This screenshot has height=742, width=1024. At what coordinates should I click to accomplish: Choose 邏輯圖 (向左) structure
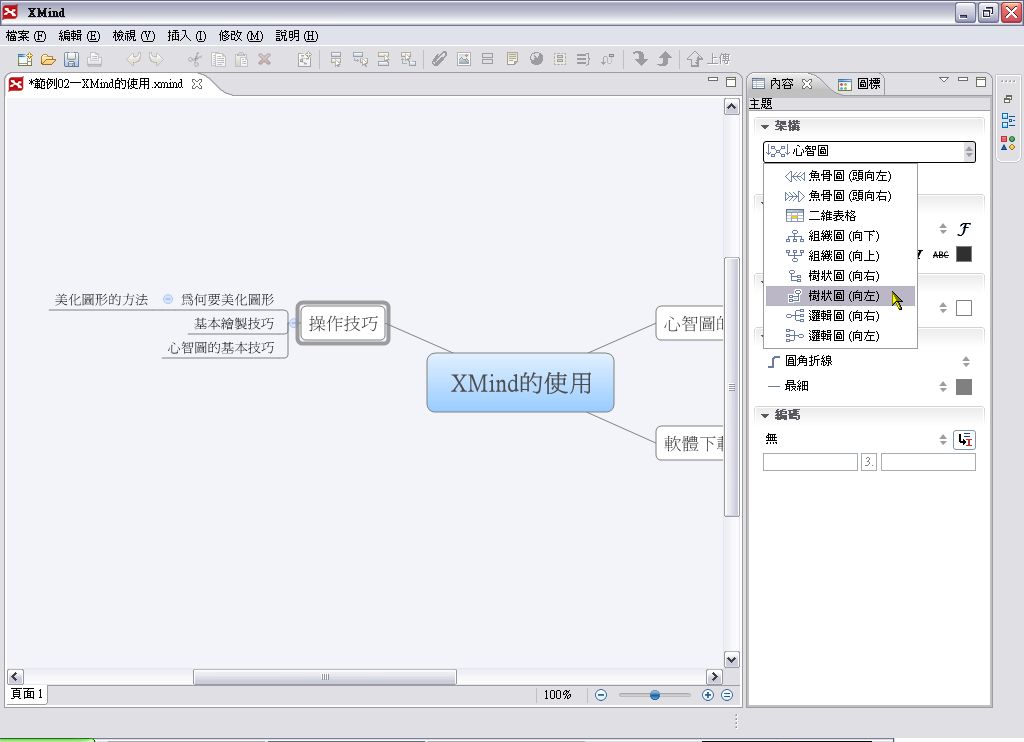tap(840, 336)
